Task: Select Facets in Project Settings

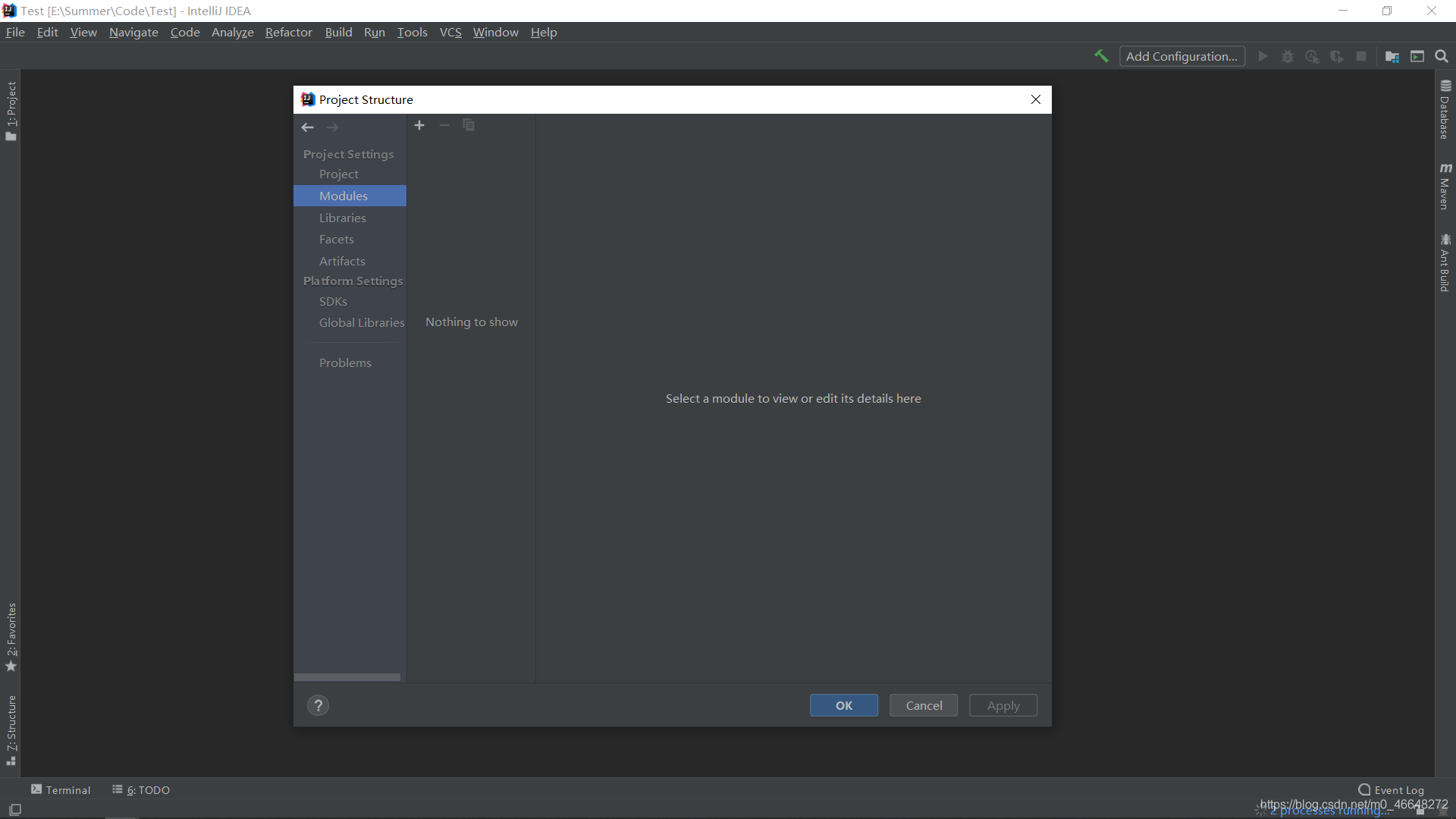Action: 350,239
